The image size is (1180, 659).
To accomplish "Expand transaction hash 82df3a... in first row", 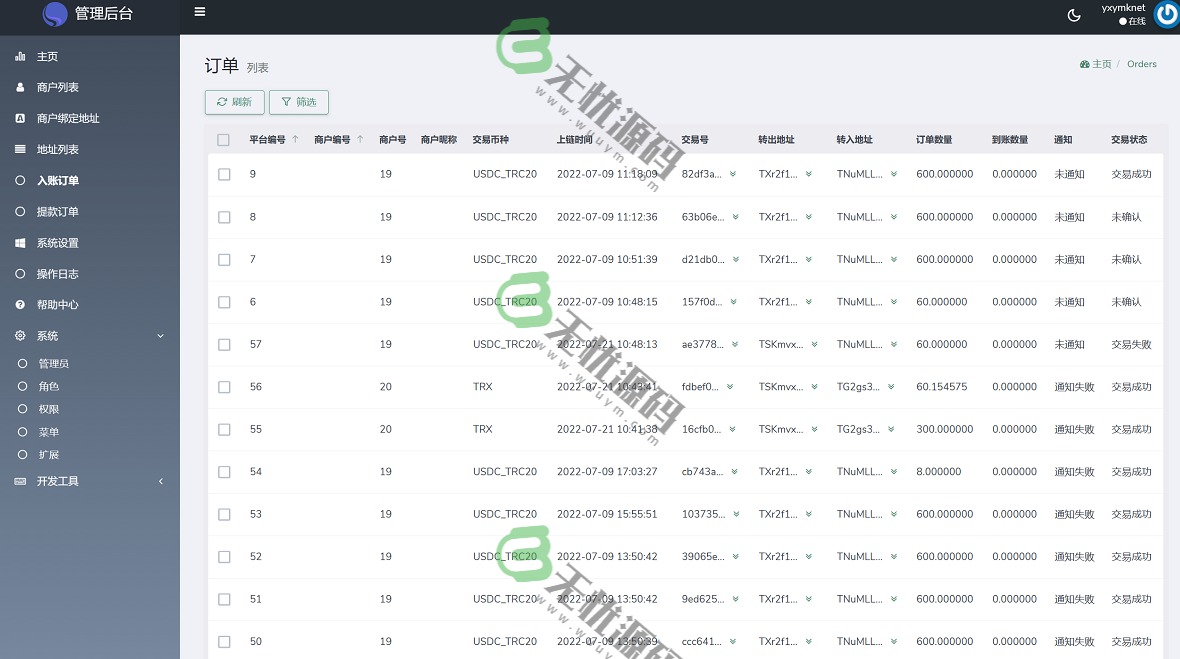I will pyautogui.click(x=733, y=174).
